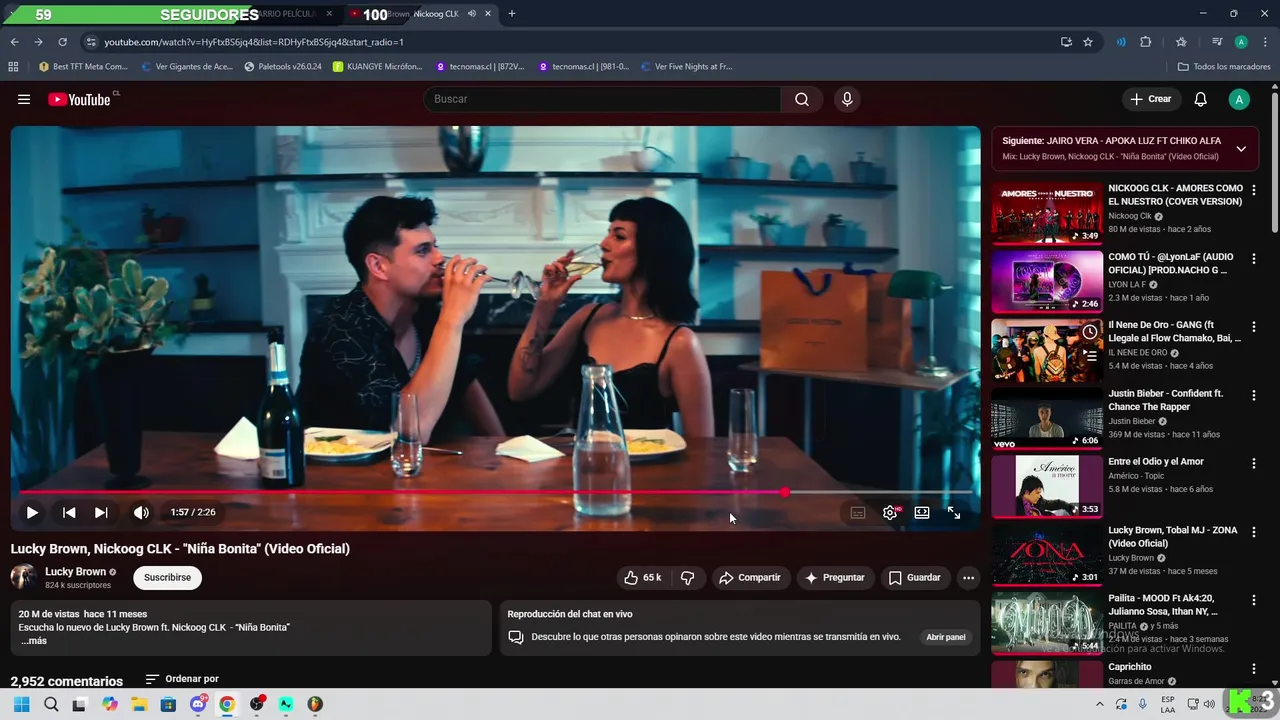Open options for Entre el Odio y el Amor
Image resolution: width=1280 pixels, height=720 pixels.
(1253, 464)
